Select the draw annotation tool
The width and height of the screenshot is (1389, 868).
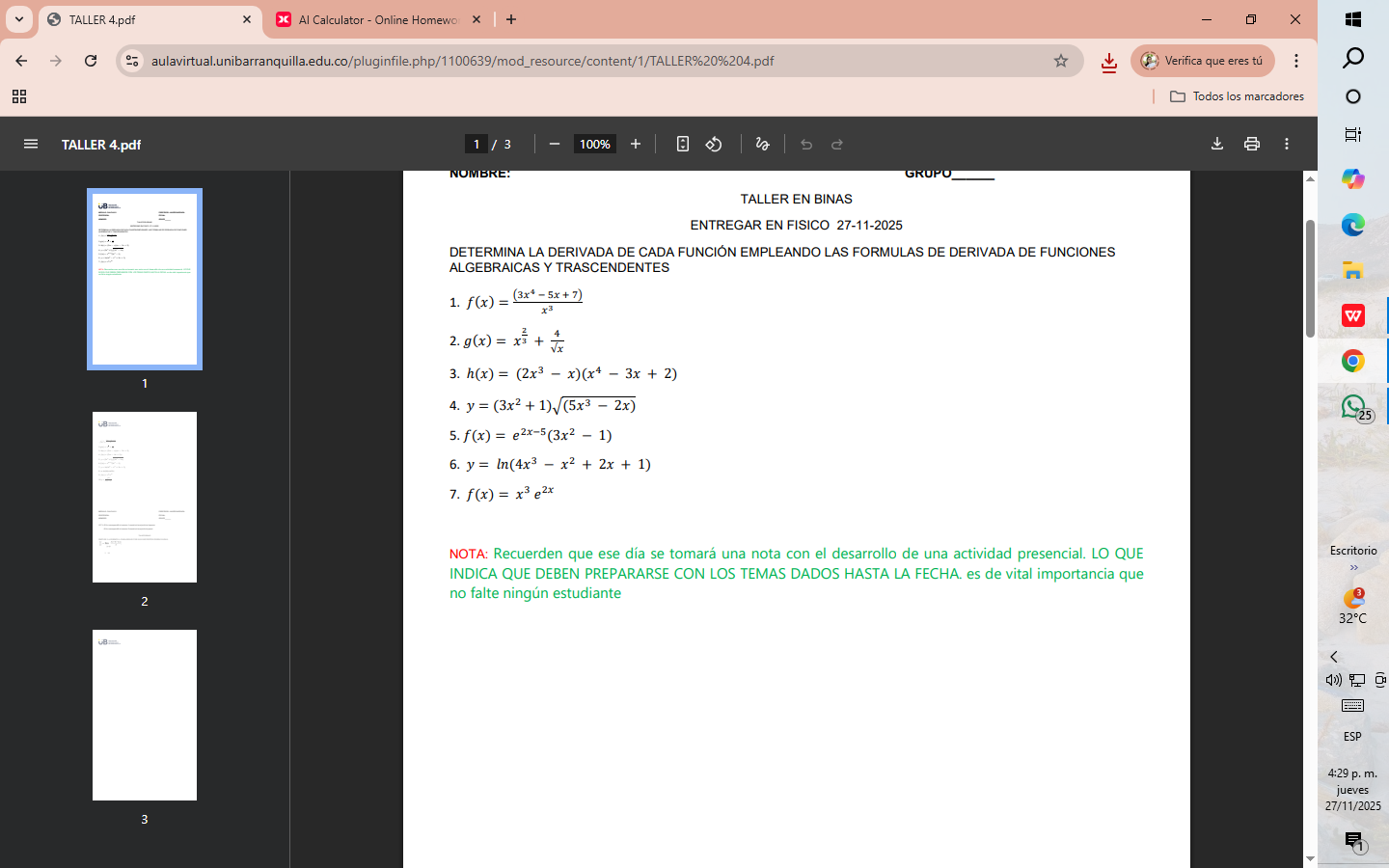(x=763, y=145)
